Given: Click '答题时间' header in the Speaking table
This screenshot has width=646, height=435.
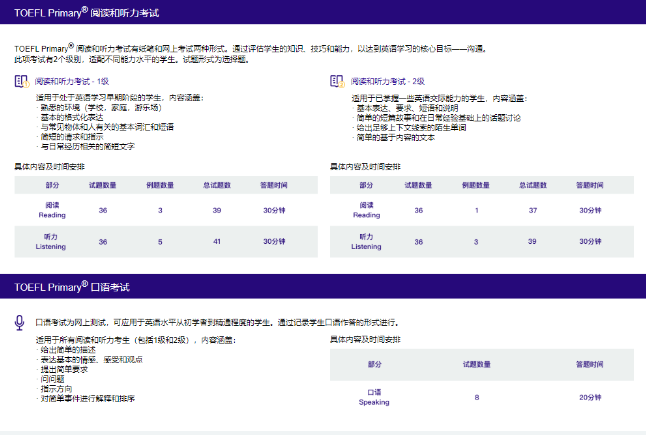Looking at the screenshot, I should [590, 365].
